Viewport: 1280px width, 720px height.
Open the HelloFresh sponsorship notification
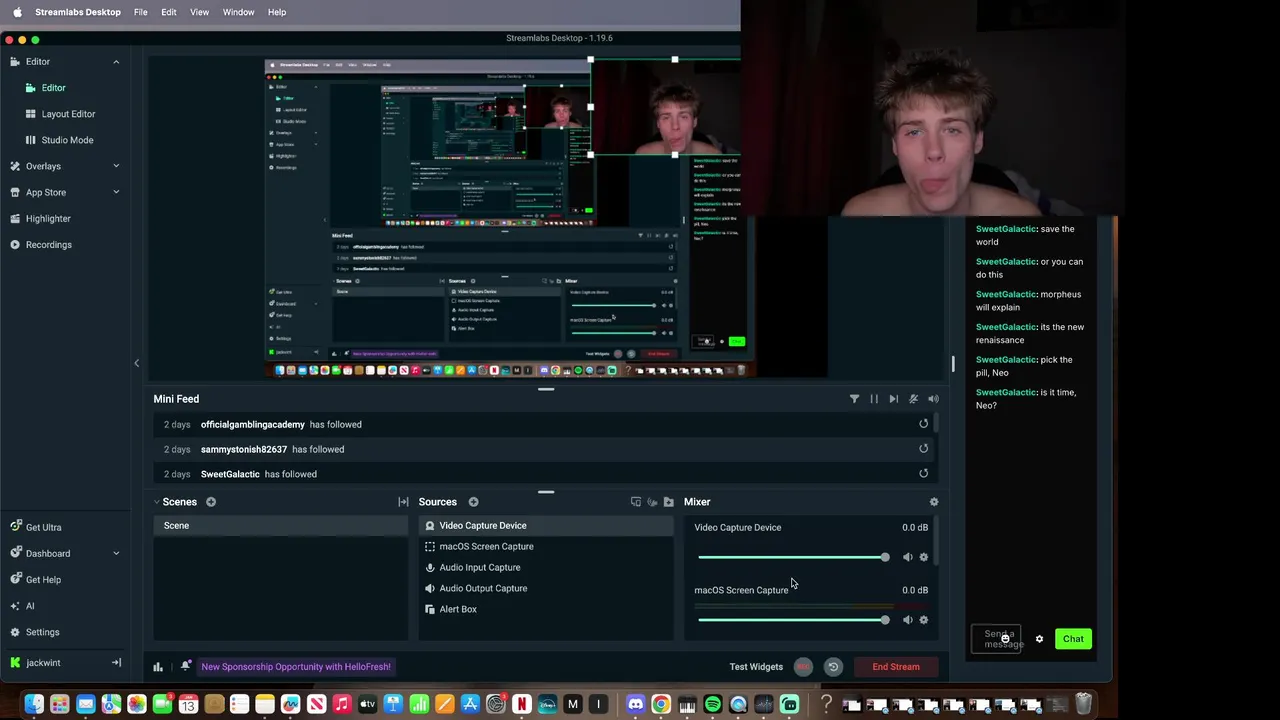tap(296, 667)
